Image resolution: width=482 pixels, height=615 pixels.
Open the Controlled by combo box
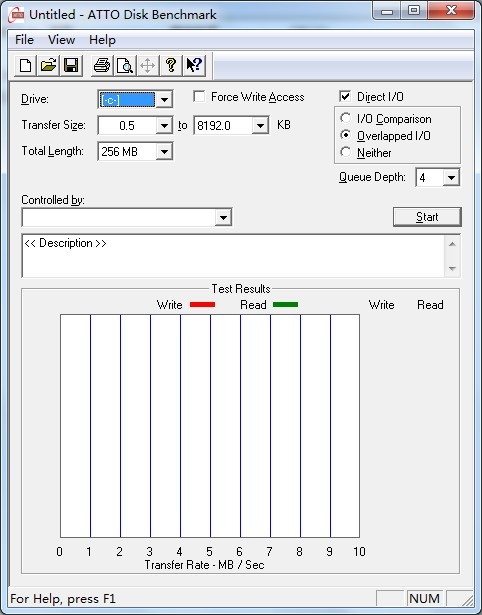pyautogui.click(x=127, y=217)
